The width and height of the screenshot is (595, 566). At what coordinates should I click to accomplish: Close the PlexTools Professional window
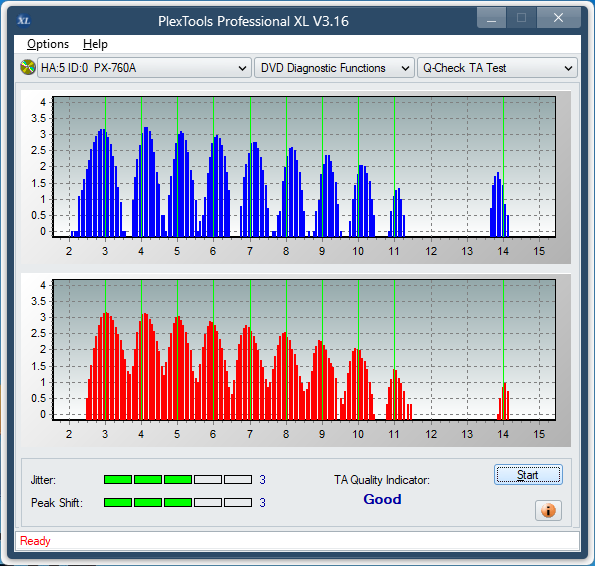coord(558,18)
